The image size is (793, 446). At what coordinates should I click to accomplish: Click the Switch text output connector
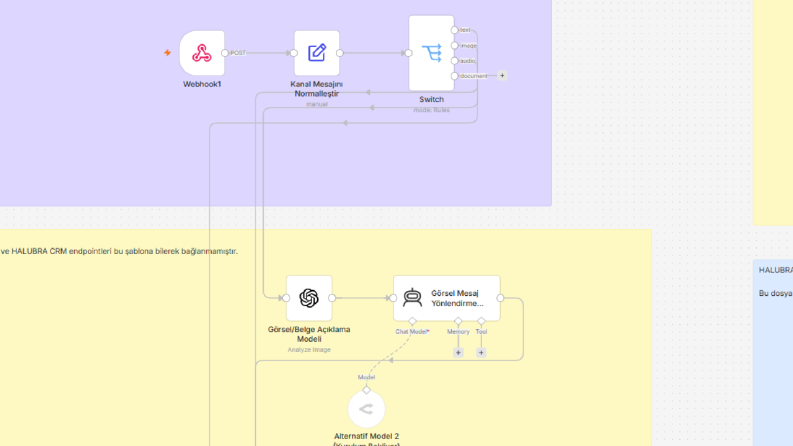454,30
